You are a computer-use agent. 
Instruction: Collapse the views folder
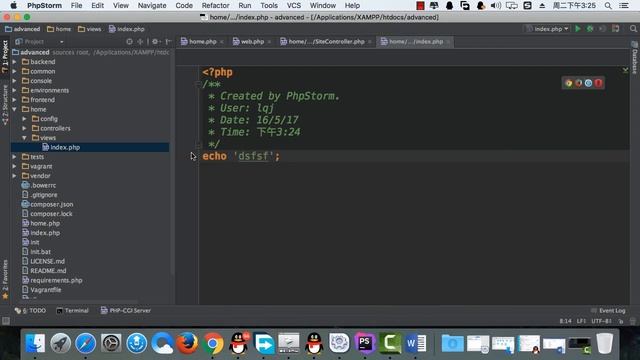click(x=24, y=138)
